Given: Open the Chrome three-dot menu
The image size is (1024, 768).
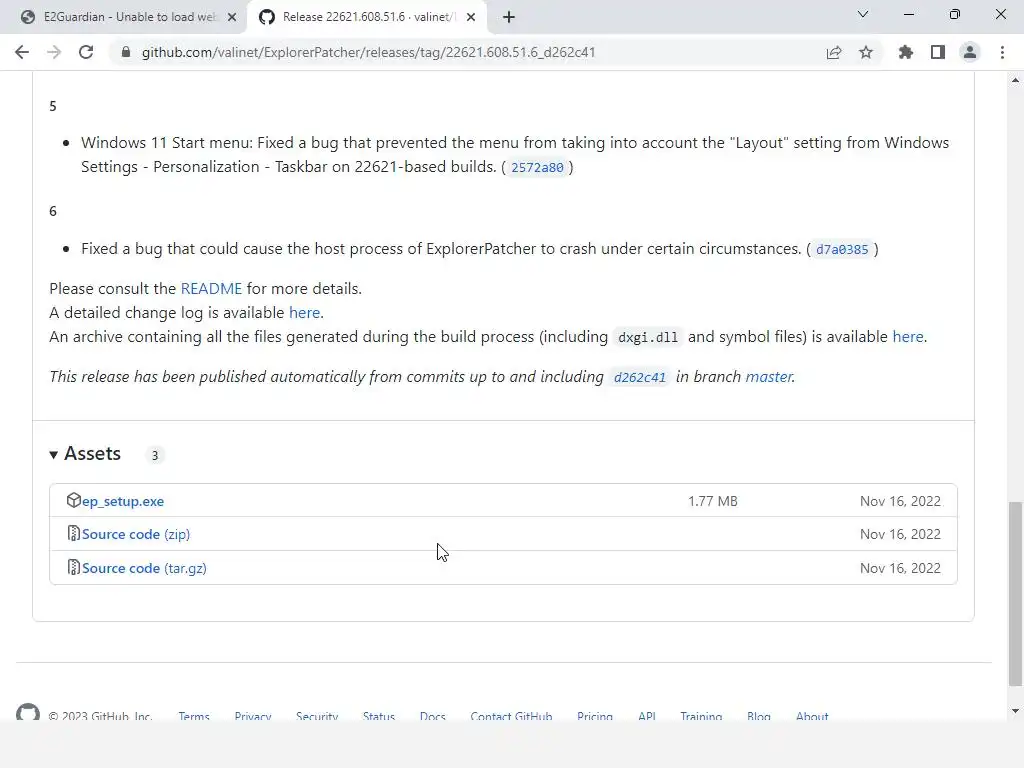Looking at the screenshot, I should [x=1002, y=52].
